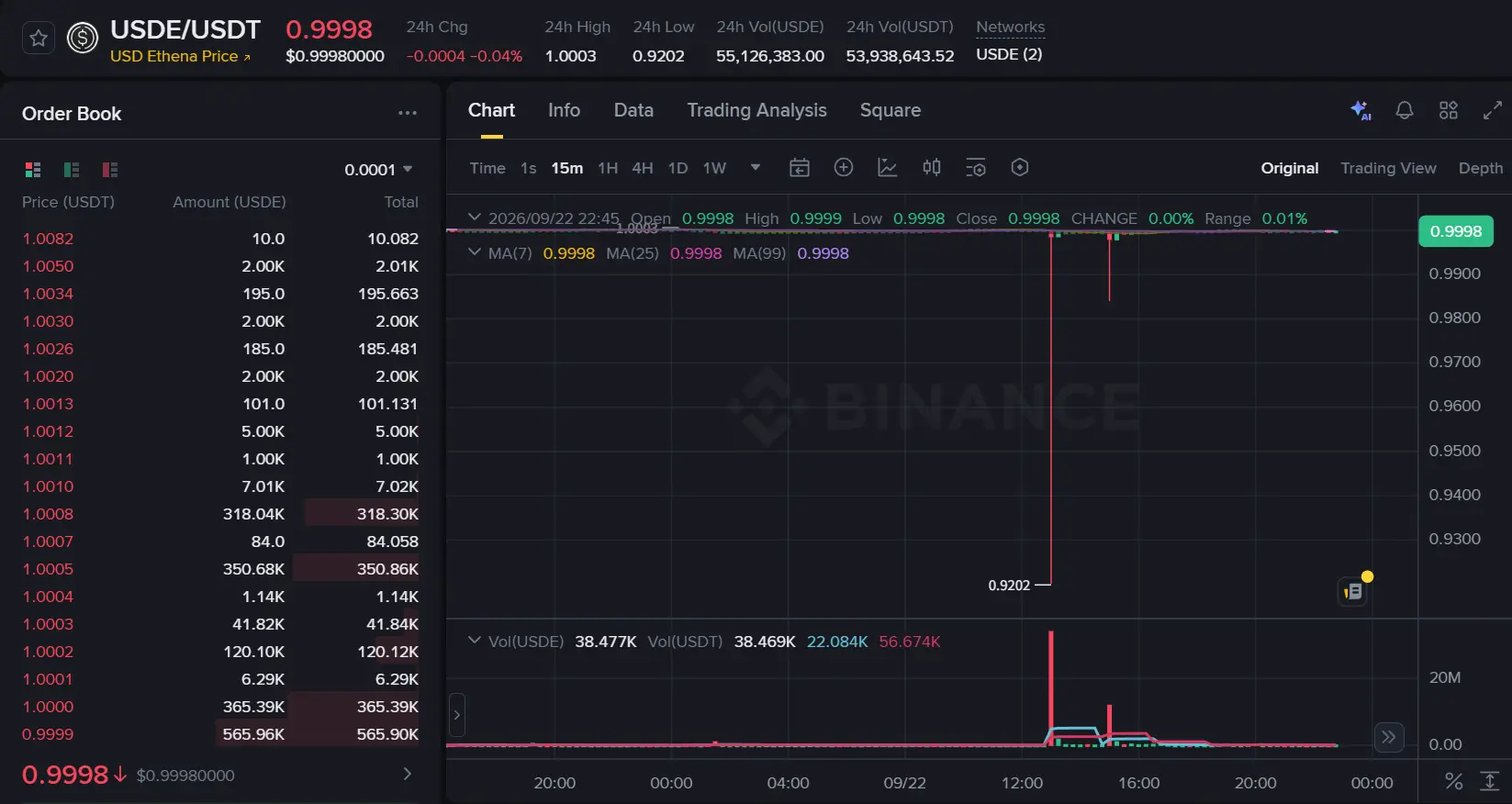Switch to the Chart tab
Screen dimensions: 1512x804
click(x=492, y=110)
